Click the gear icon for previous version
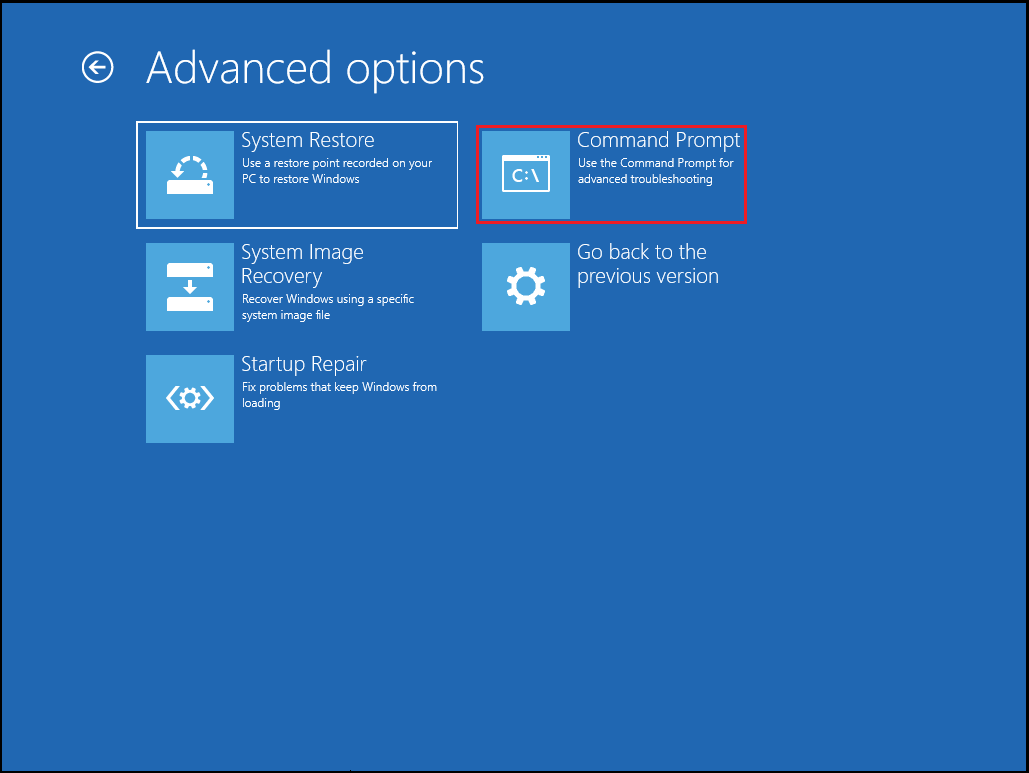1029x773 pixels. click(x=525, y=287)
